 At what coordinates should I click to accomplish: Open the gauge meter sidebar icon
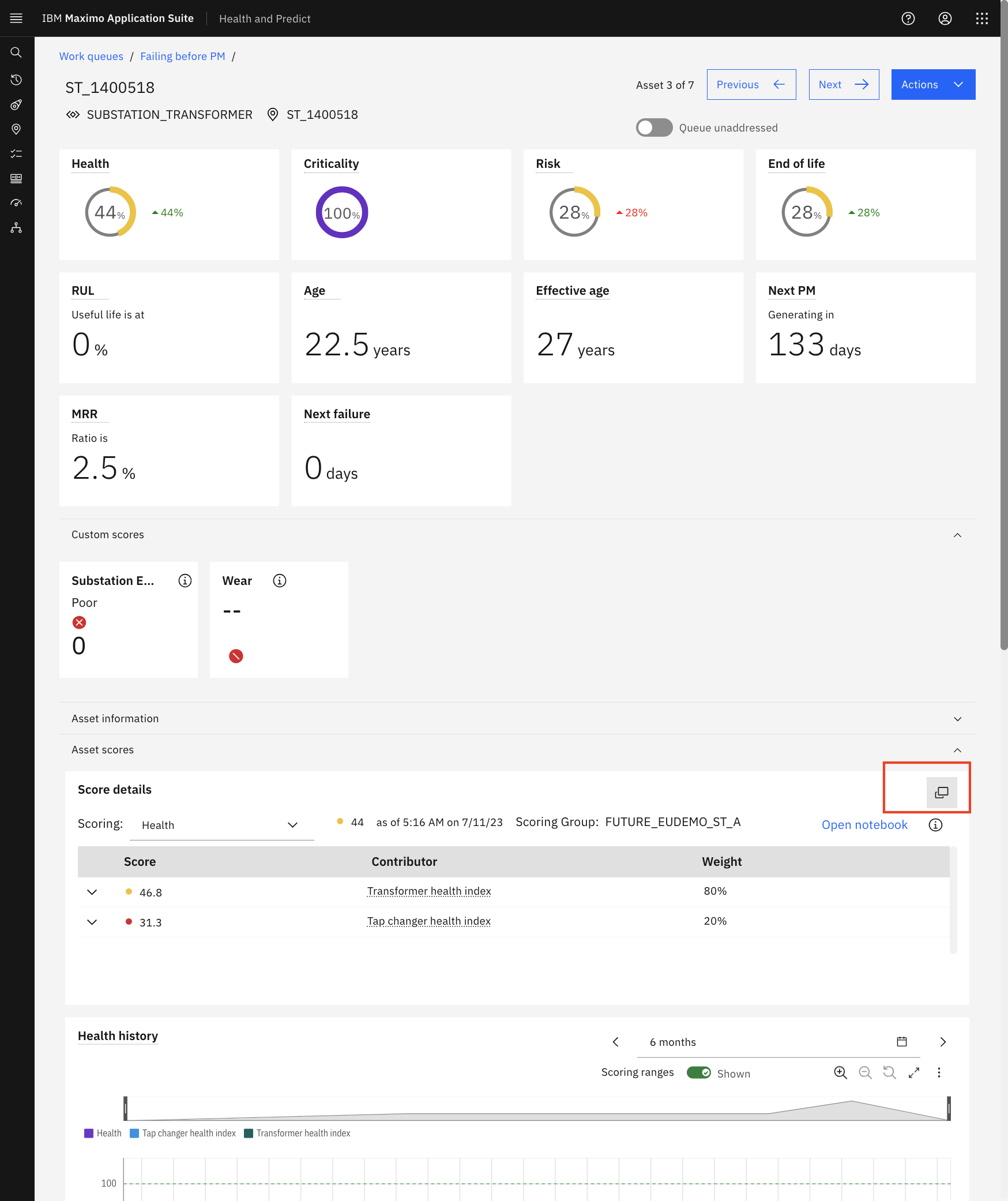click(16, 203)
